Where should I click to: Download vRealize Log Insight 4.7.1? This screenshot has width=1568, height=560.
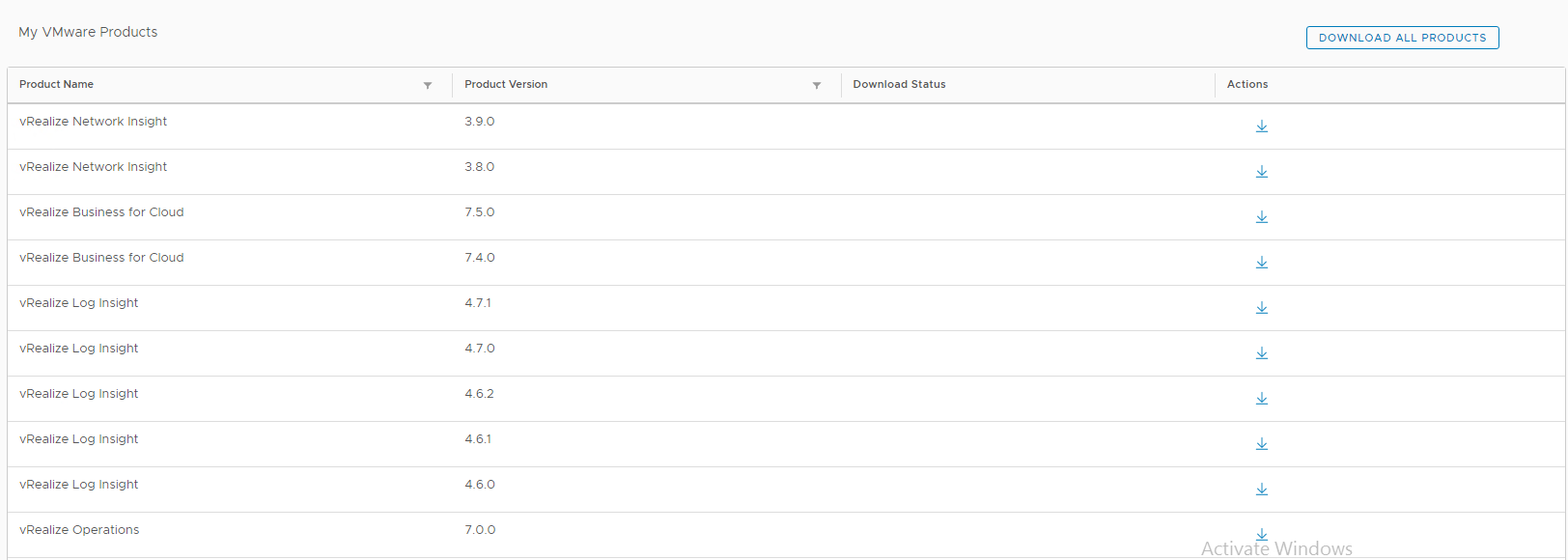tap(1261, 308)
